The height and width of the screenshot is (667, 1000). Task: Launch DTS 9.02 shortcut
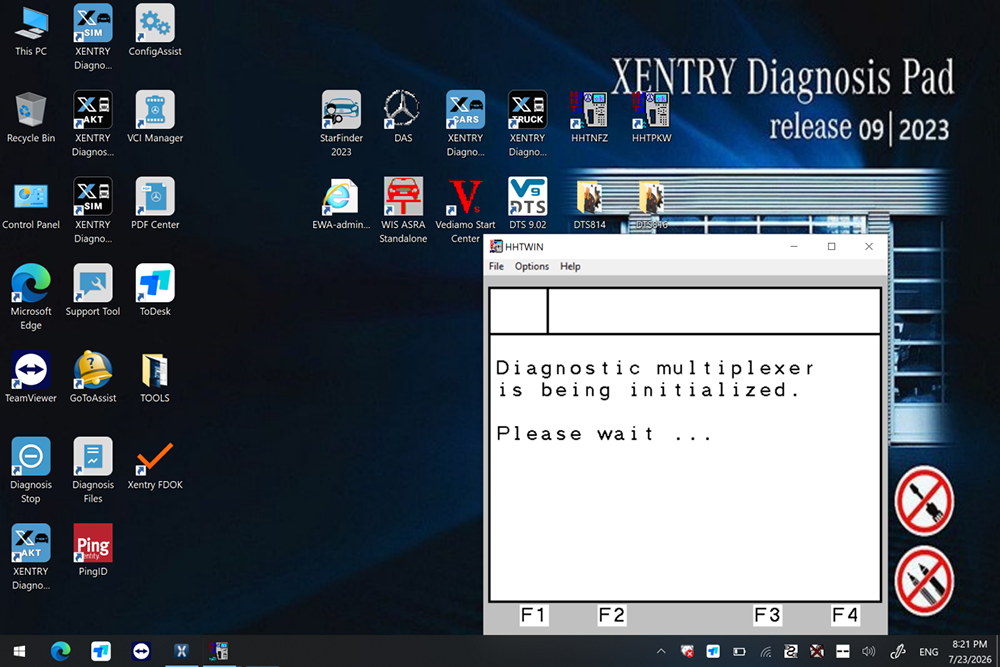(527, 204)
